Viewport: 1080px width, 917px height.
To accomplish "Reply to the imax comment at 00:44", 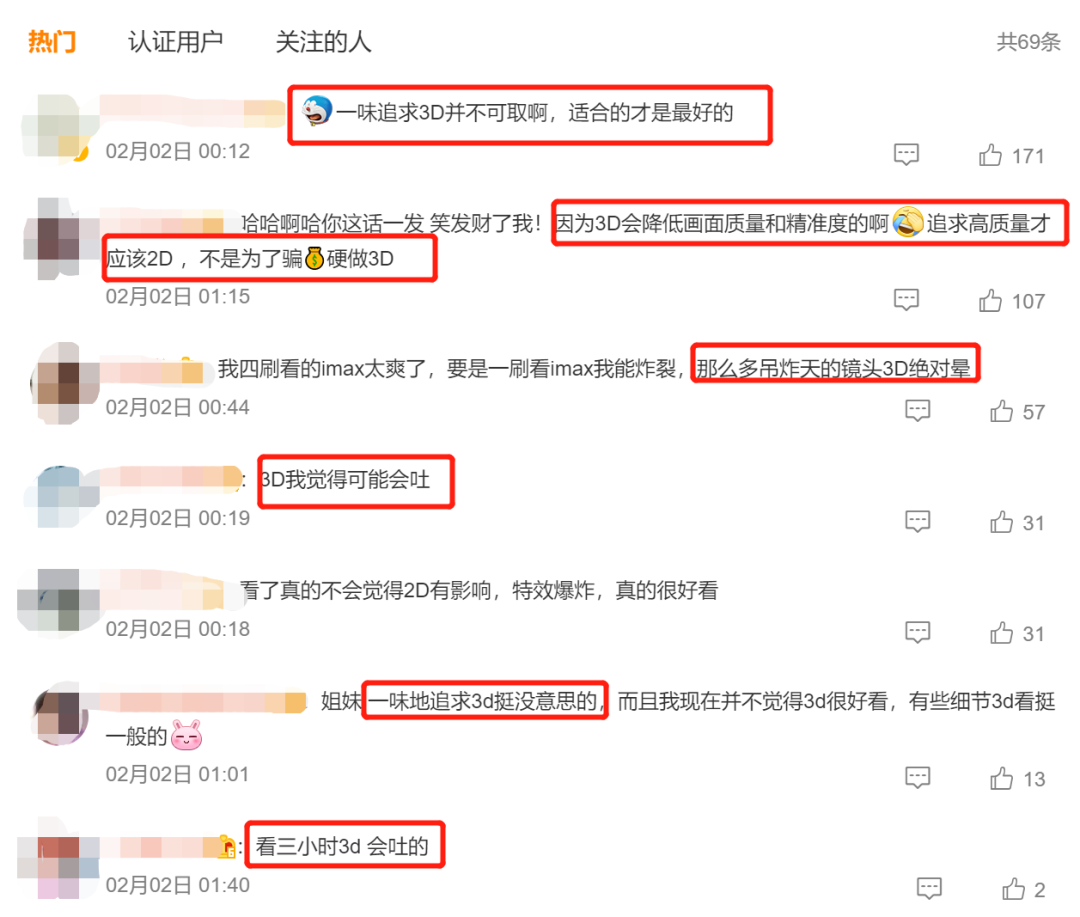I will pyautogui.click(x=917, y=411).
